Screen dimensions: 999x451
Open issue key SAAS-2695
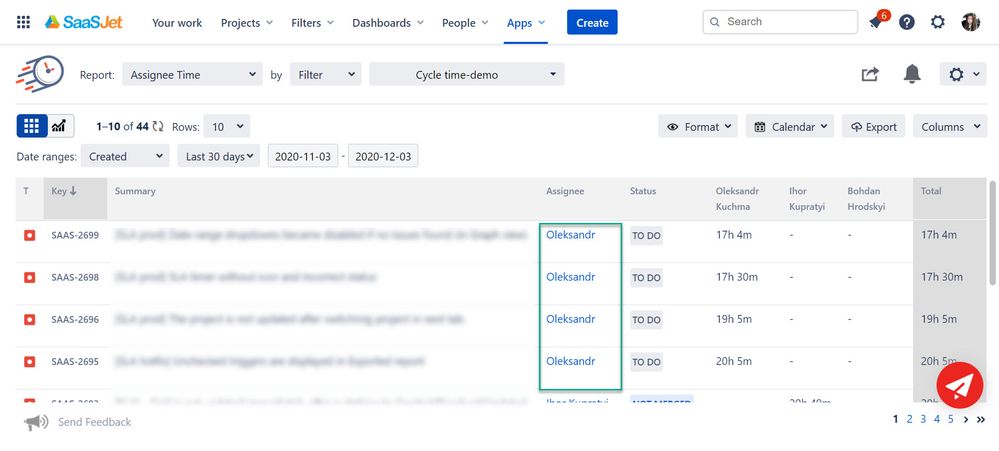(75, 362)
